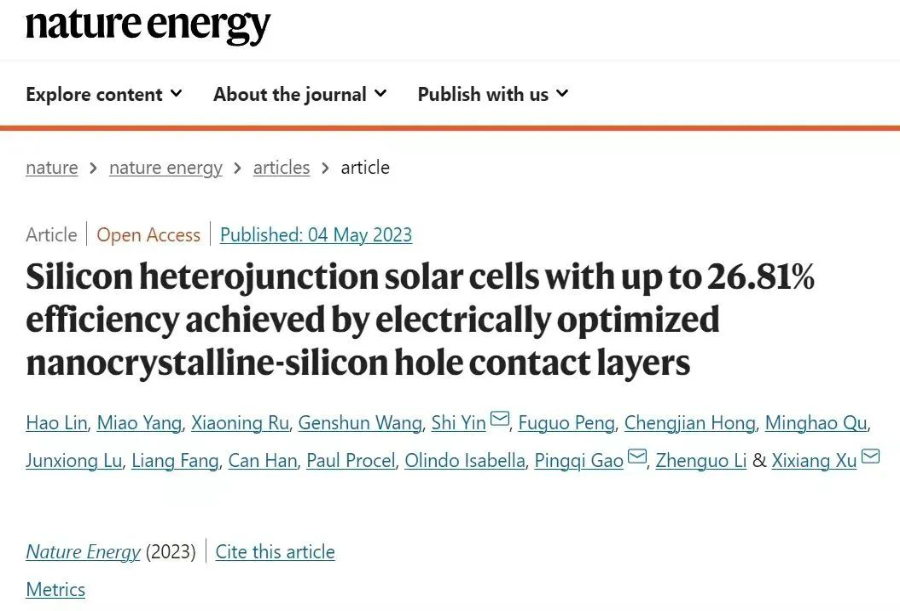The height and width of the screenshot is (611, 900).
Task: Select author Olindo Isabella
Action: pyautogui.click(x=464, y=461)
